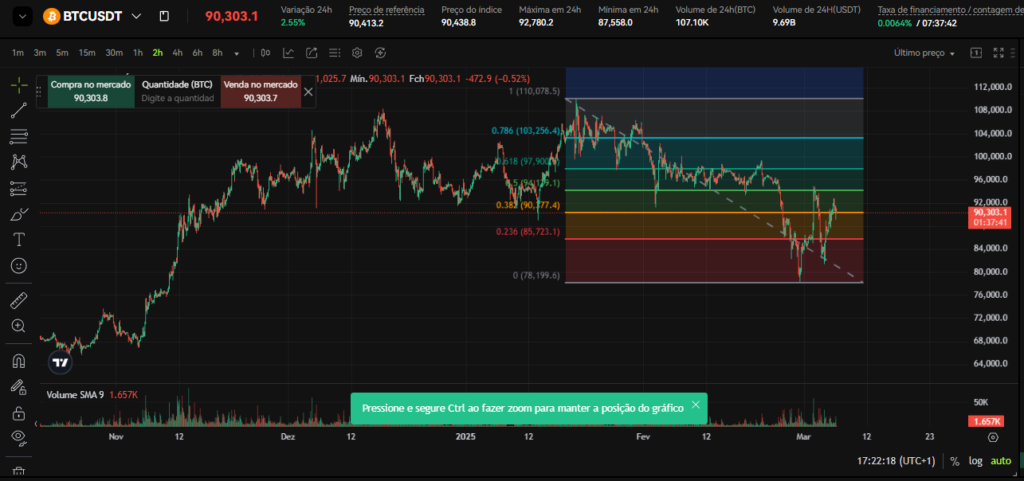Screen dimensions: 1024x481
Task: Select the ruler measure tool
Action: click(x=18, y=300)
